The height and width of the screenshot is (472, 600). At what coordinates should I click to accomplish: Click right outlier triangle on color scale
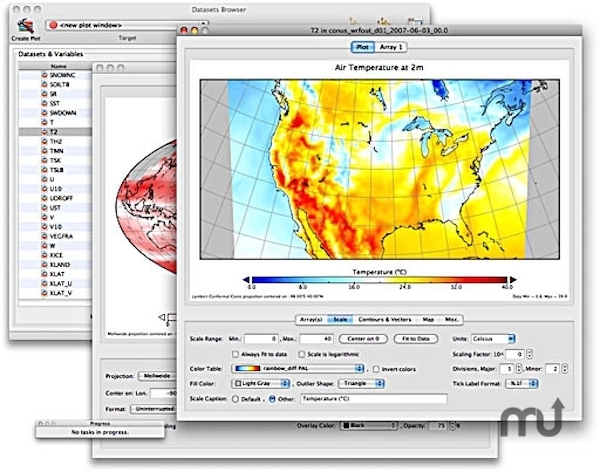[x=513, y=280]
